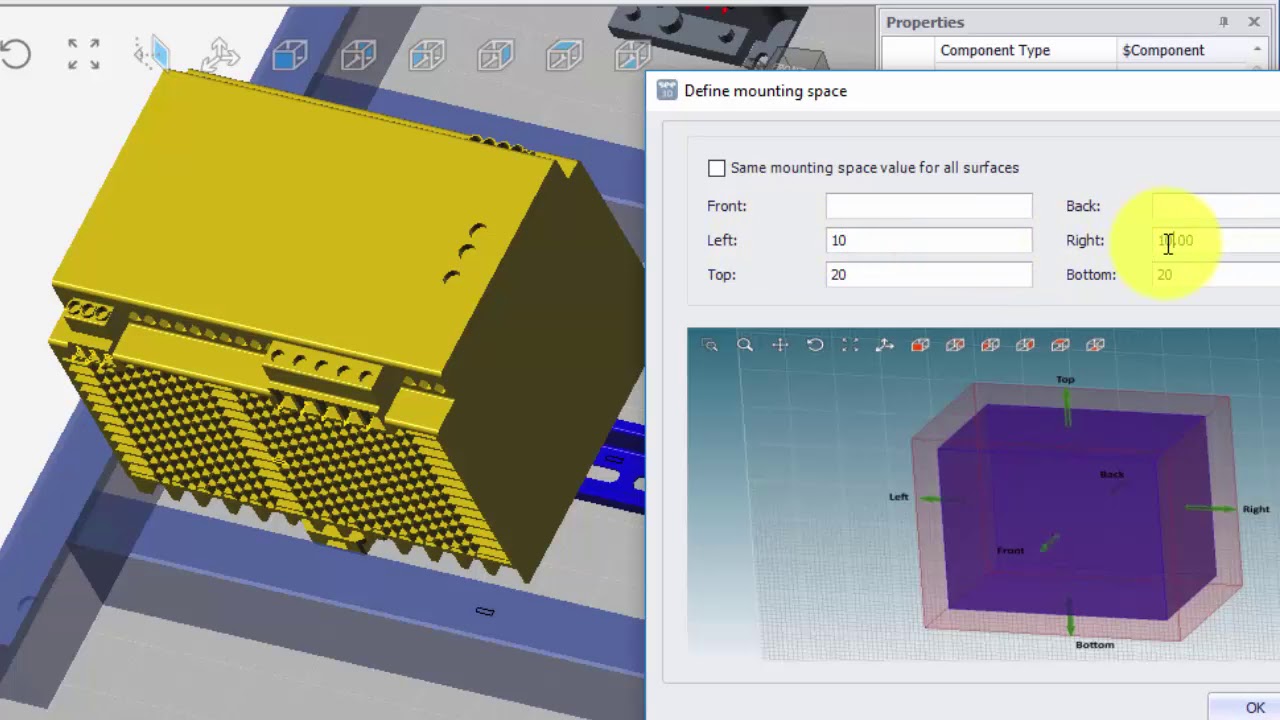Click the Component Type property label
Image resolution: width=1280 pixels, height=720 pixels.
[x=994, y=50]
